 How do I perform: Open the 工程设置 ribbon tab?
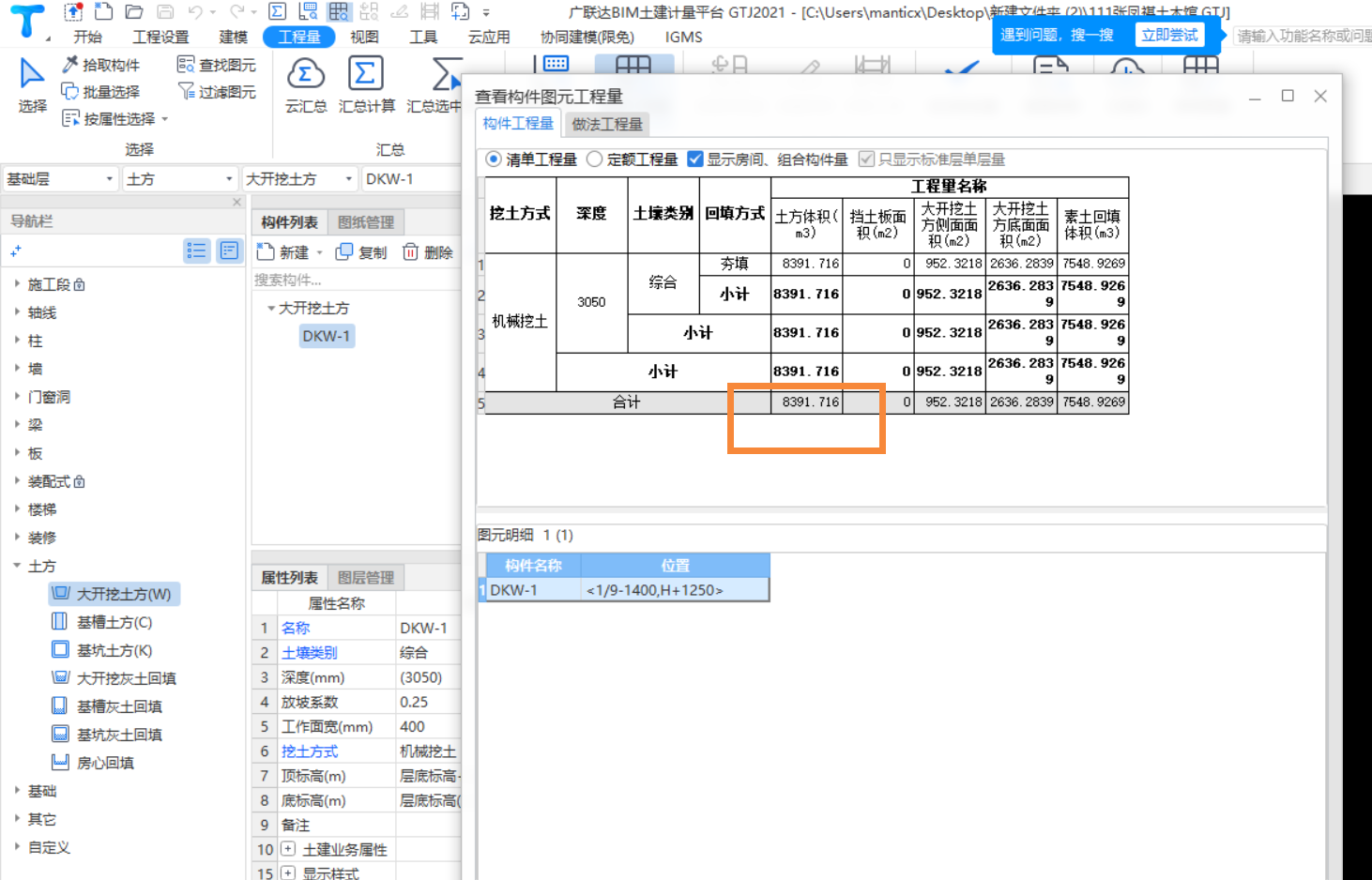[160, 37]
